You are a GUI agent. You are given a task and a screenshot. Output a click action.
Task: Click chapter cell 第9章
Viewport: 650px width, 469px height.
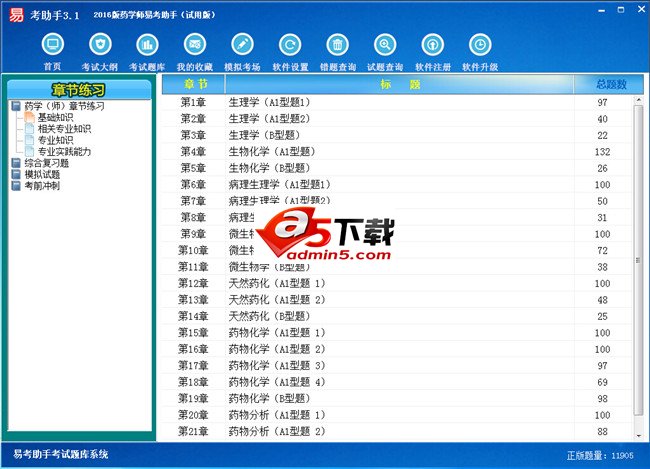coord(193,234)
